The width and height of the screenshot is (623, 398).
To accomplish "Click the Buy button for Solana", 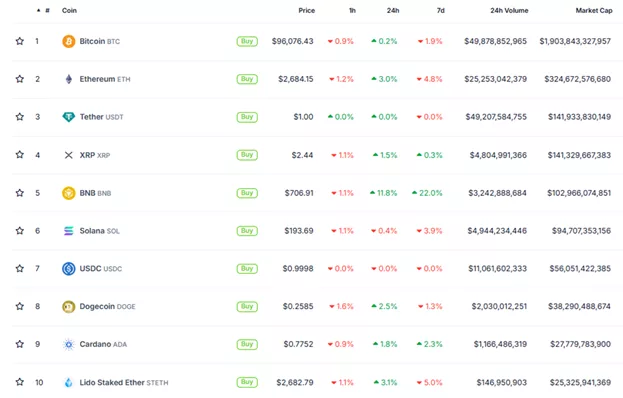I will click(x=247, y=231).
